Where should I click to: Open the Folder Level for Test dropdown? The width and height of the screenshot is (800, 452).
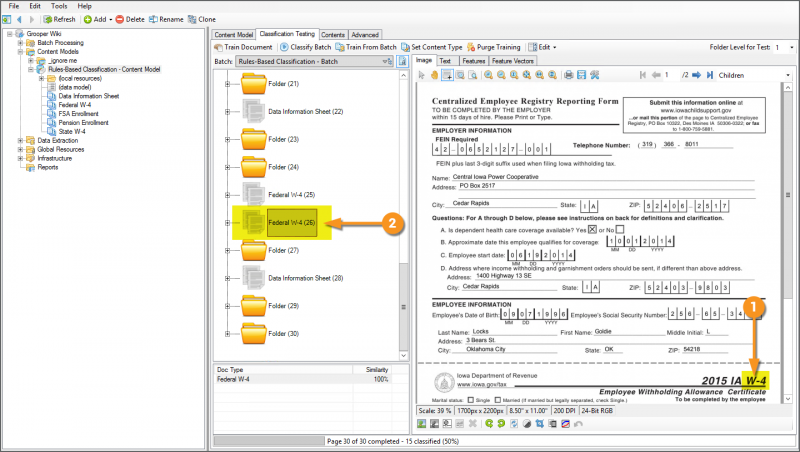point(787,47)
